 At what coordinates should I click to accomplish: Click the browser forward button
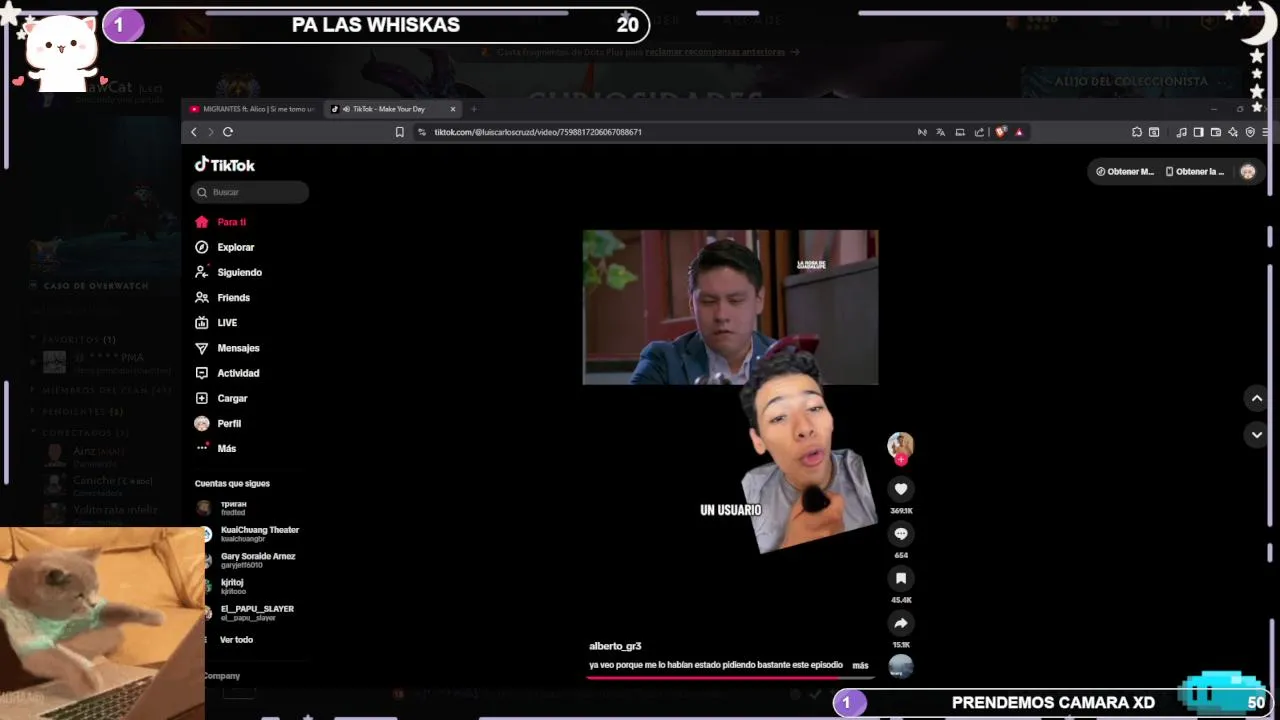[210, 132]
